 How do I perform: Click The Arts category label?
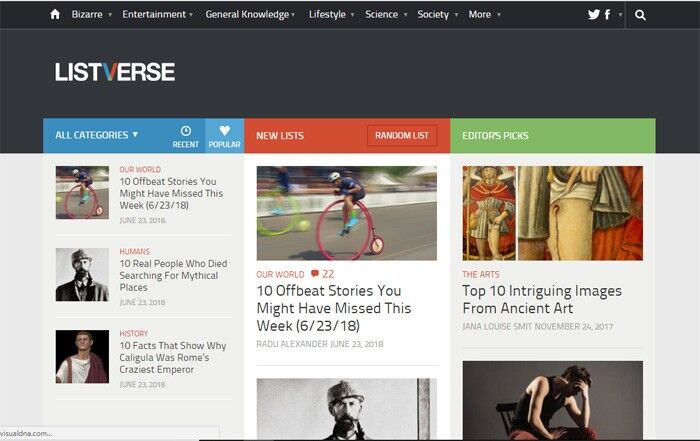tap(481, 274)
